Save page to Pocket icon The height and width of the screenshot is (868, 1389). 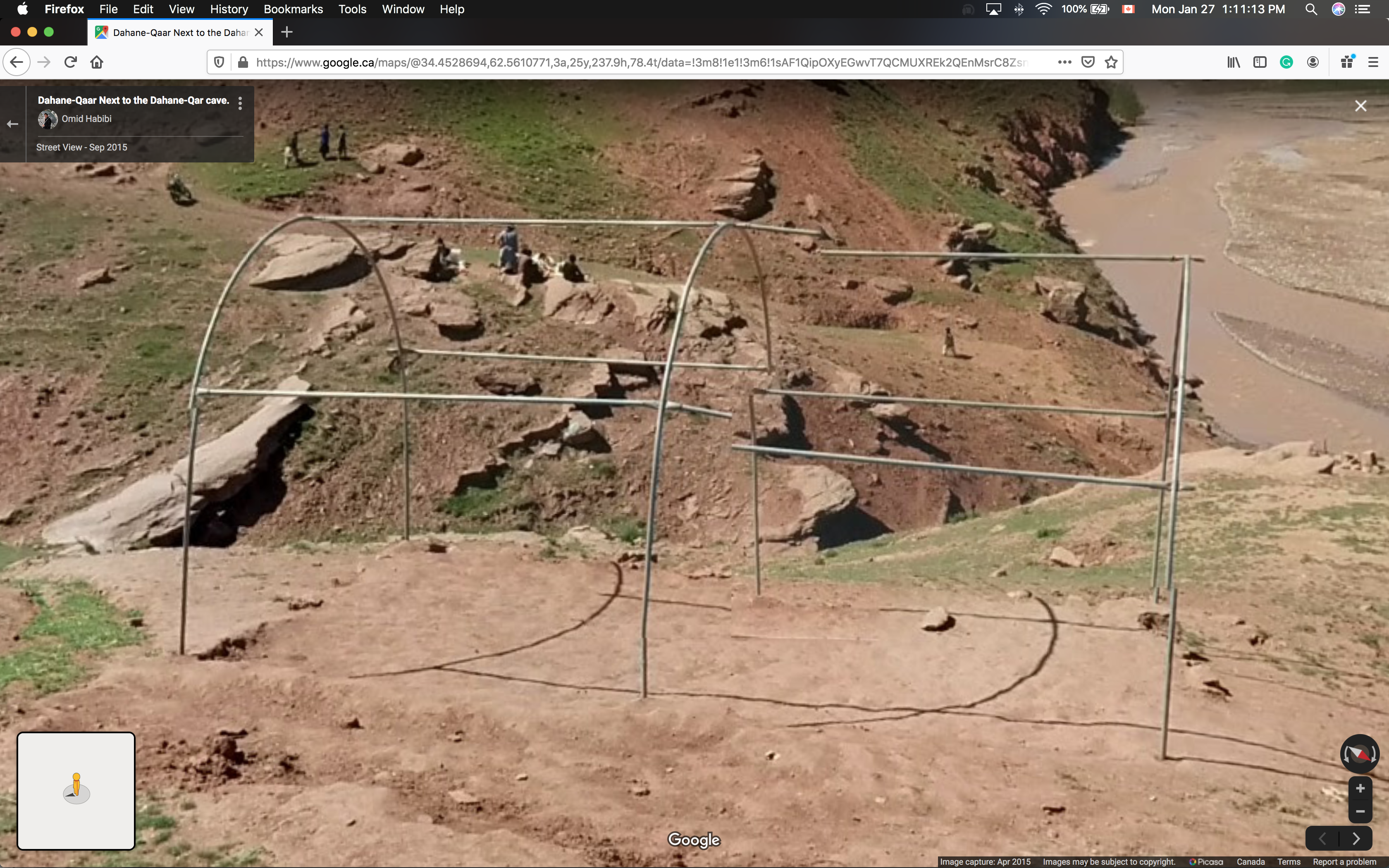coord(1088,62)
